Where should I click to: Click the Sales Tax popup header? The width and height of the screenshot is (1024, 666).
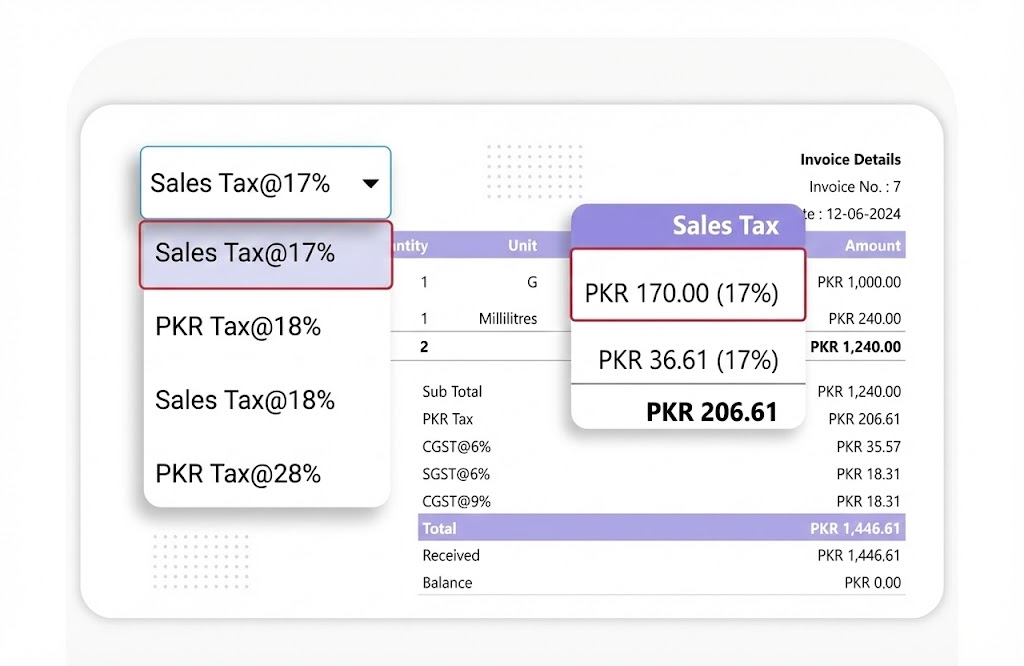[688, 226]
